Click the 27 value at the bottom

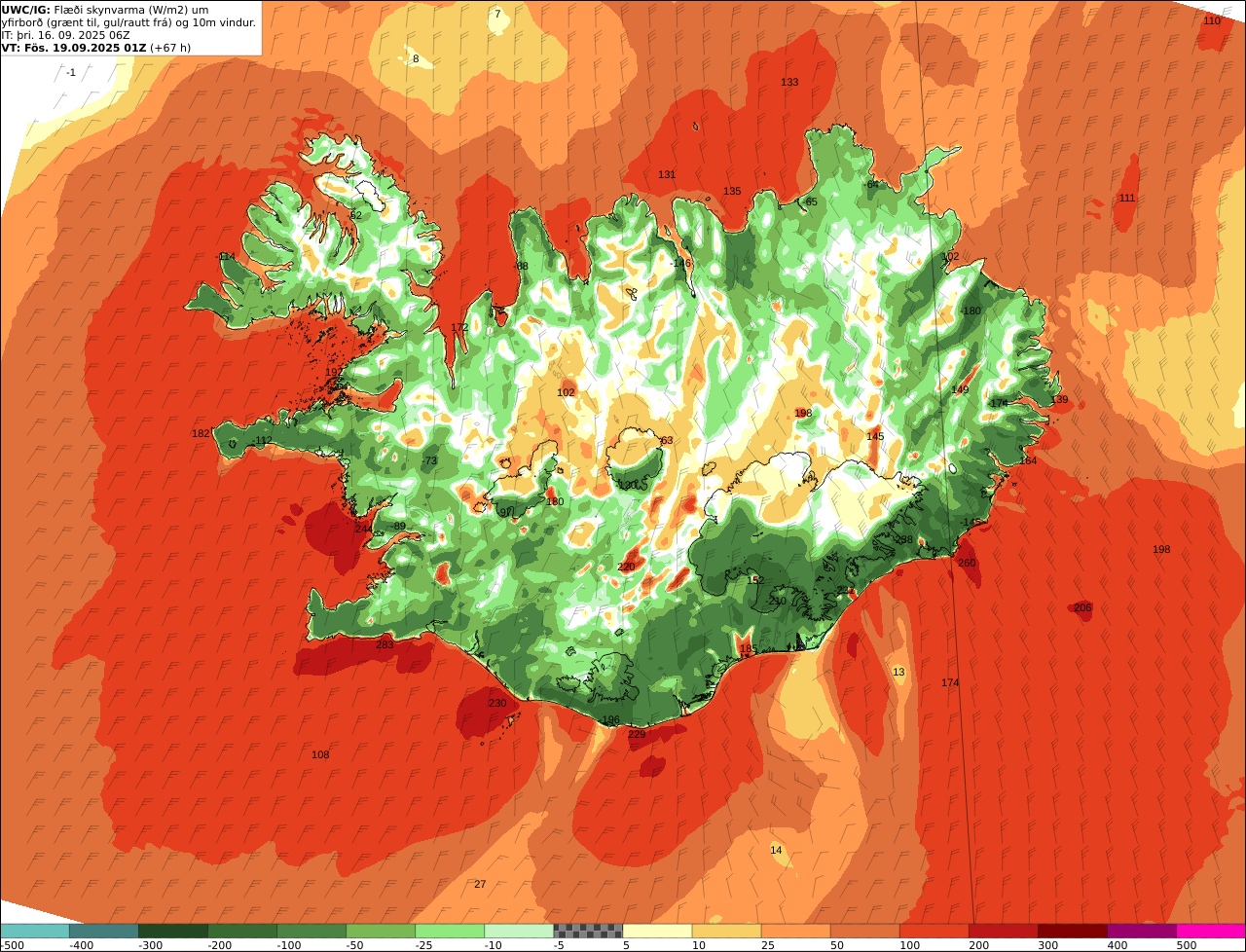[480, 884]
